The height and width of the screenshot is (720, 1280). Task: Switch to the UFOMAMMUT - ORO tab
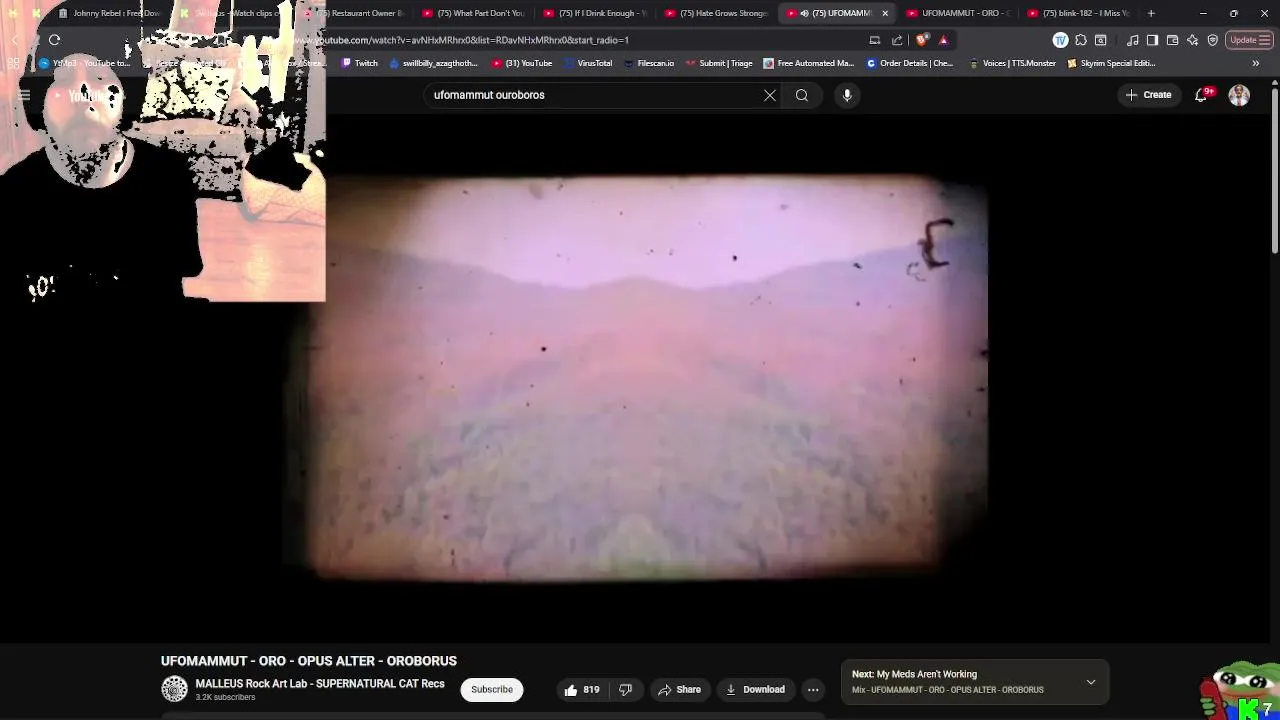tap(958, 13)
